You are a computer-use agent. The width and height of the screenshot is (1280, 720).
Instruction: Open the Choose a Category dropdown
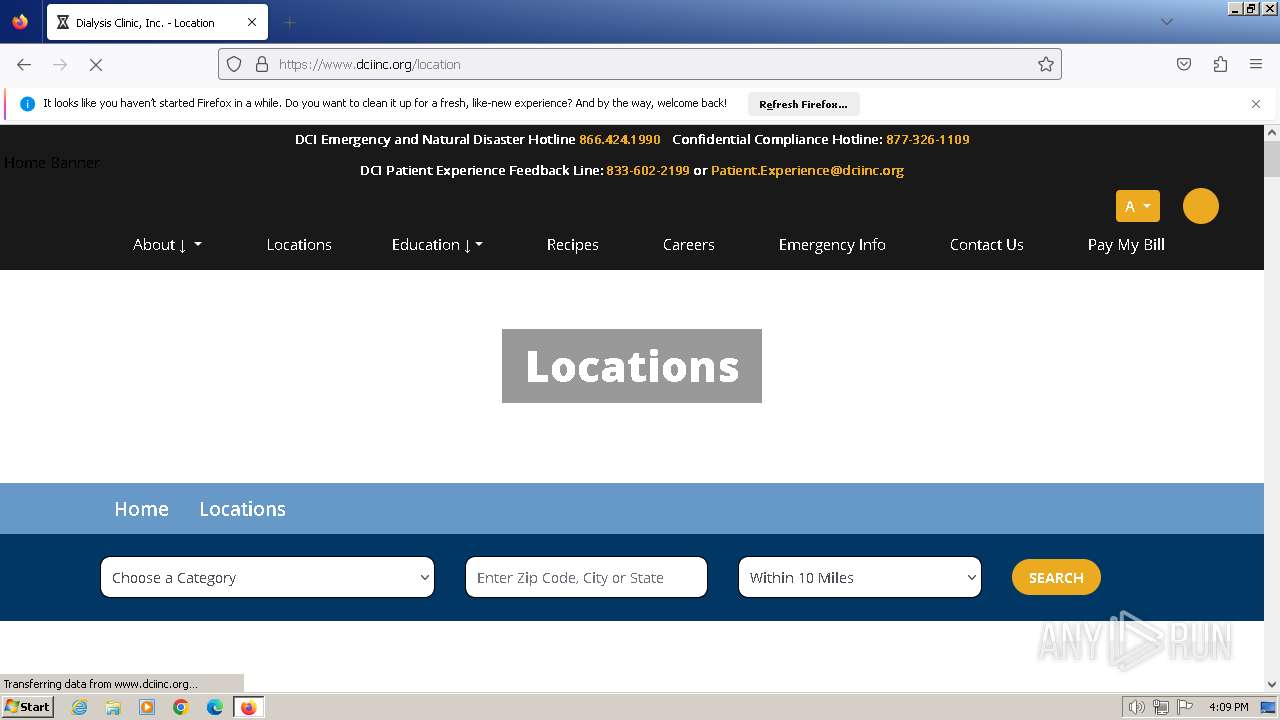267,577
